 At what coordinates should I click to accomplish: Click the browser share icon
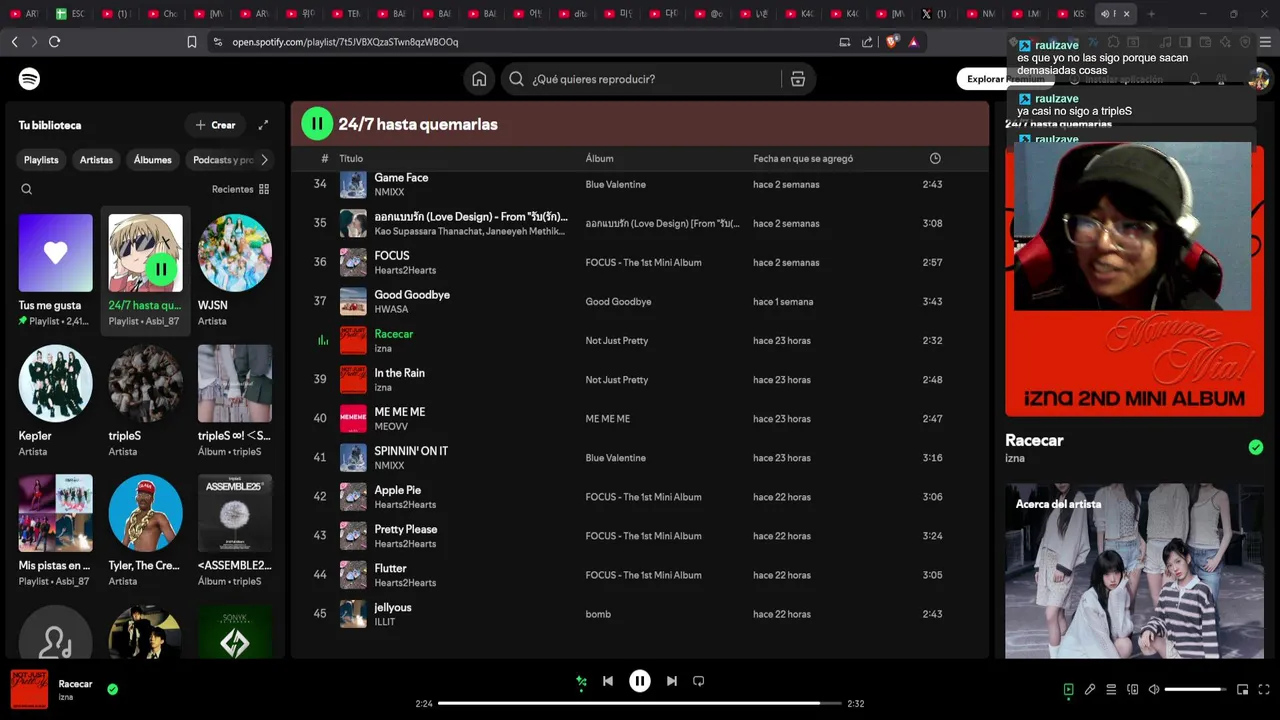(867, 42)
